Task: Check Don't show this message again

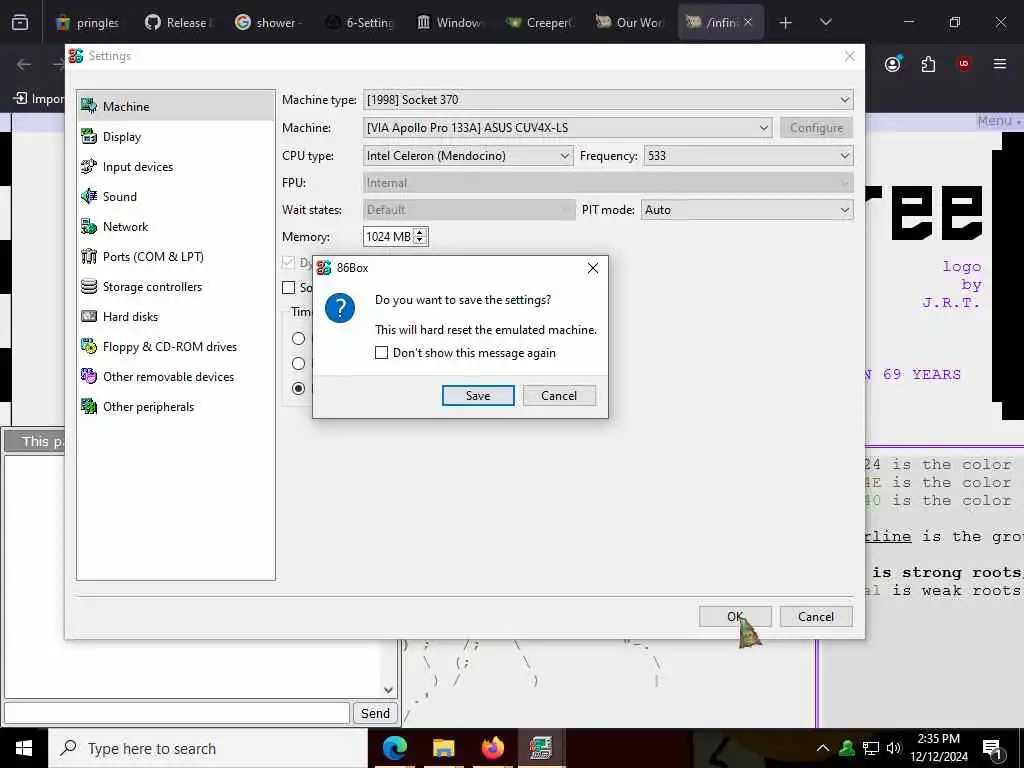Action: tap(381, 353)
